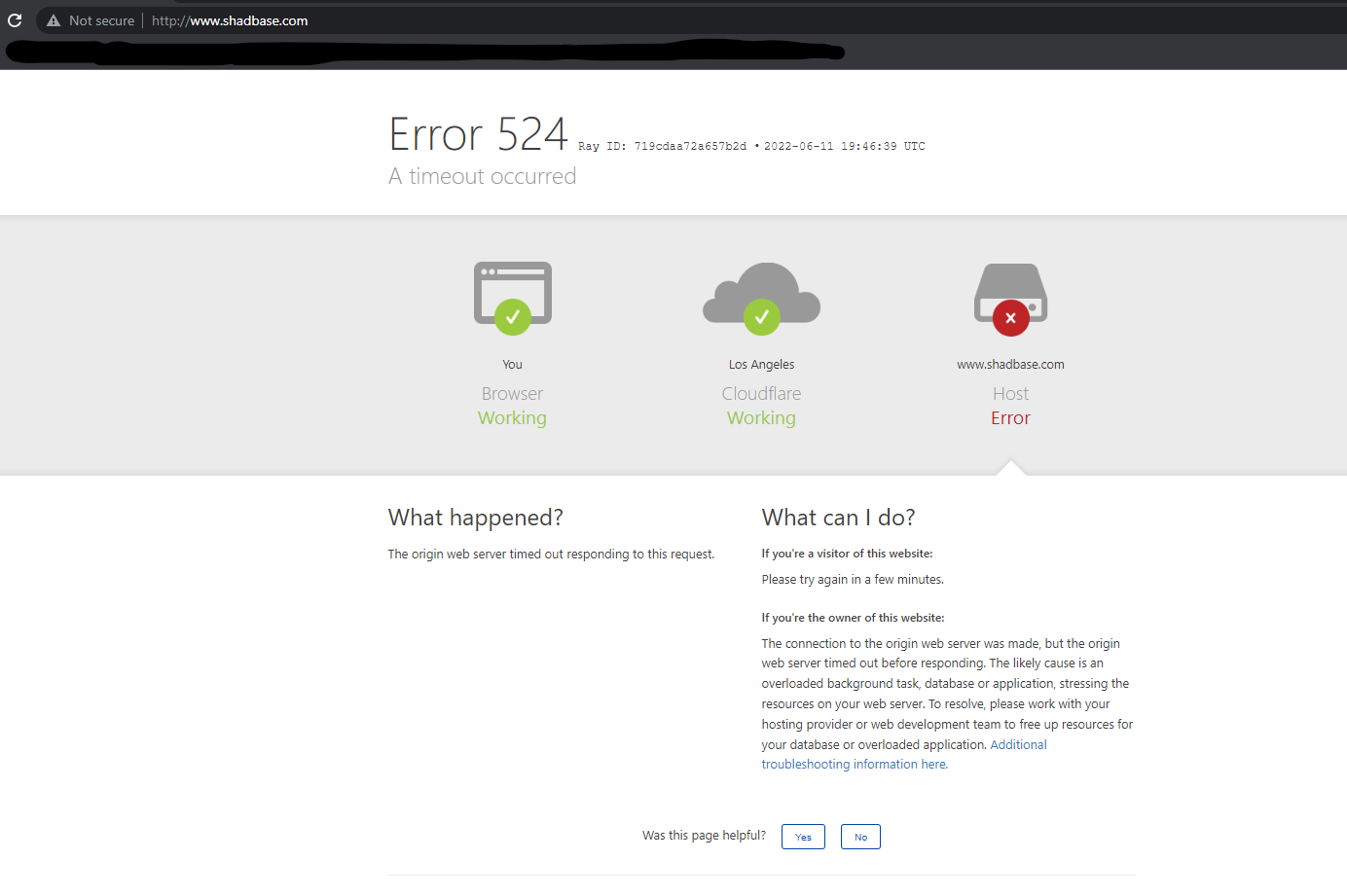
Task: Select 'Working' status under Browser
Action: pos(512,418)
